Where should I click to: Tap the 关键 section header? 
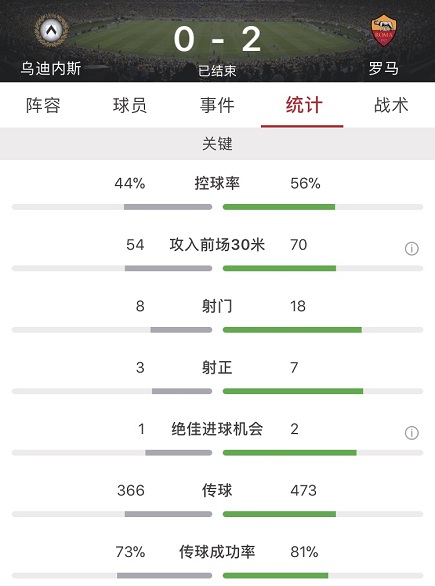coord(218,144)
